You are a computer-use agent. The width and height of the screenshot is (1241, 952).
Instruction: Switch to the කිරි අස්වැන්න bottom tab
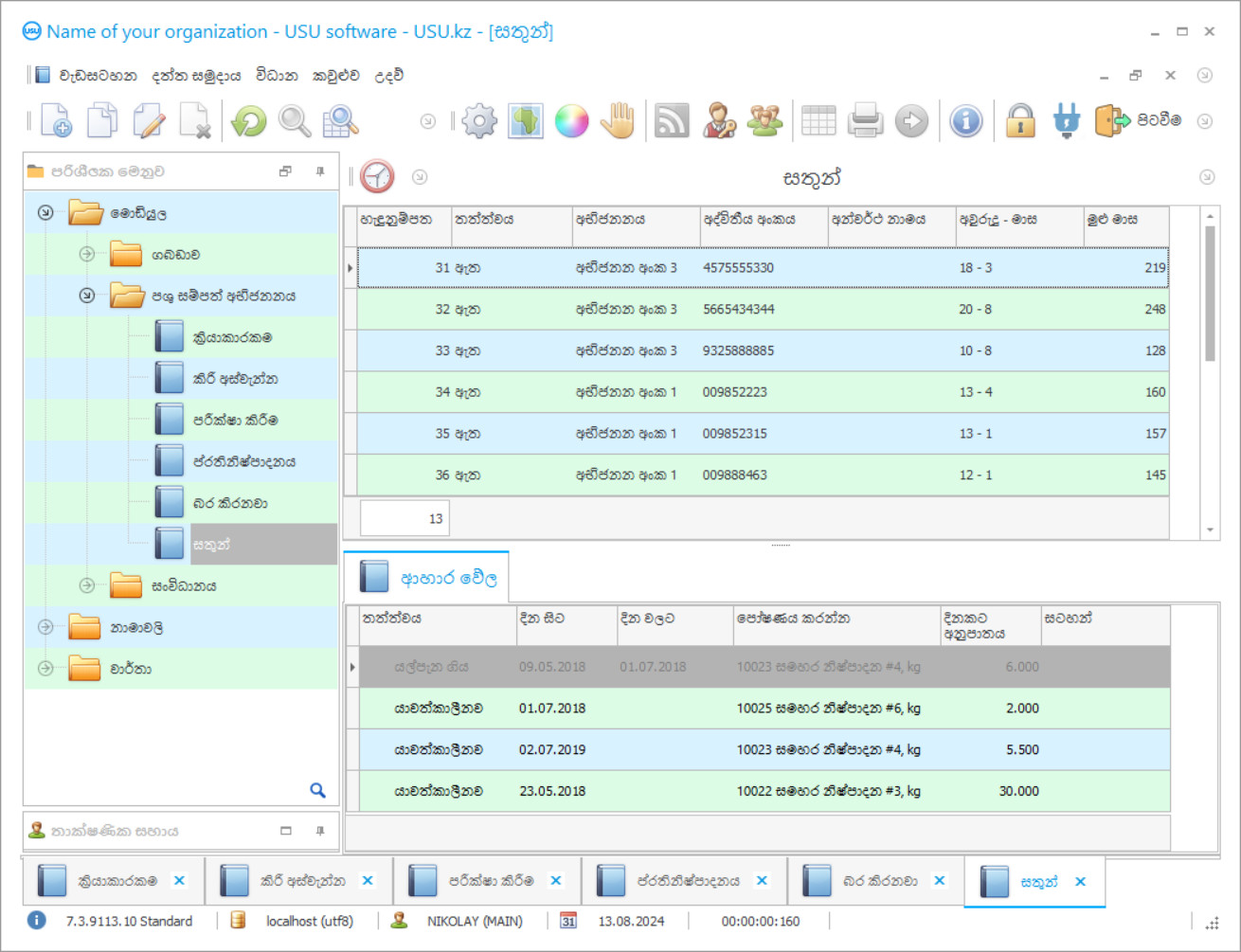click(x=302, y=881)
